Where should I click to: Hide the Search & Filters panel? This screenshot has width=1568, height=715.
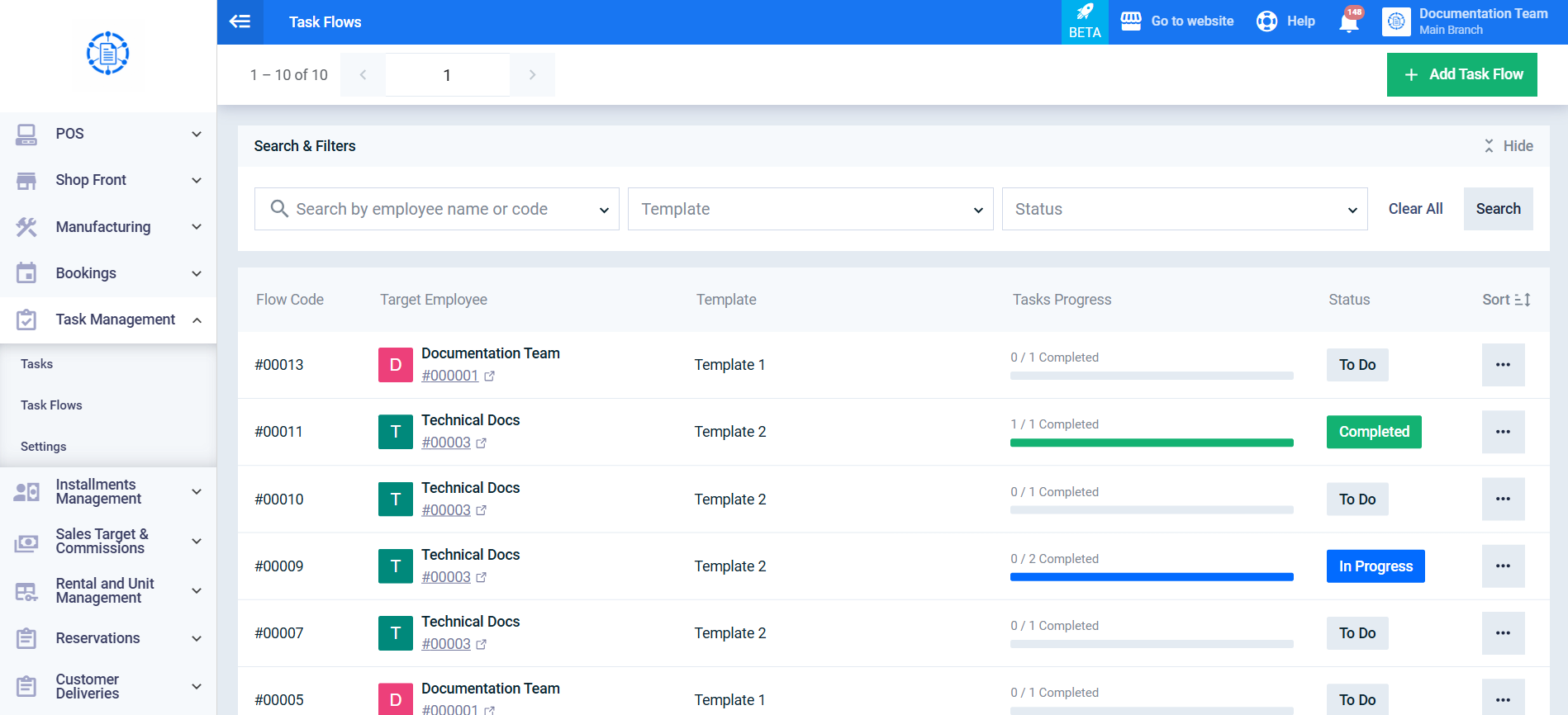[1509, 146]
